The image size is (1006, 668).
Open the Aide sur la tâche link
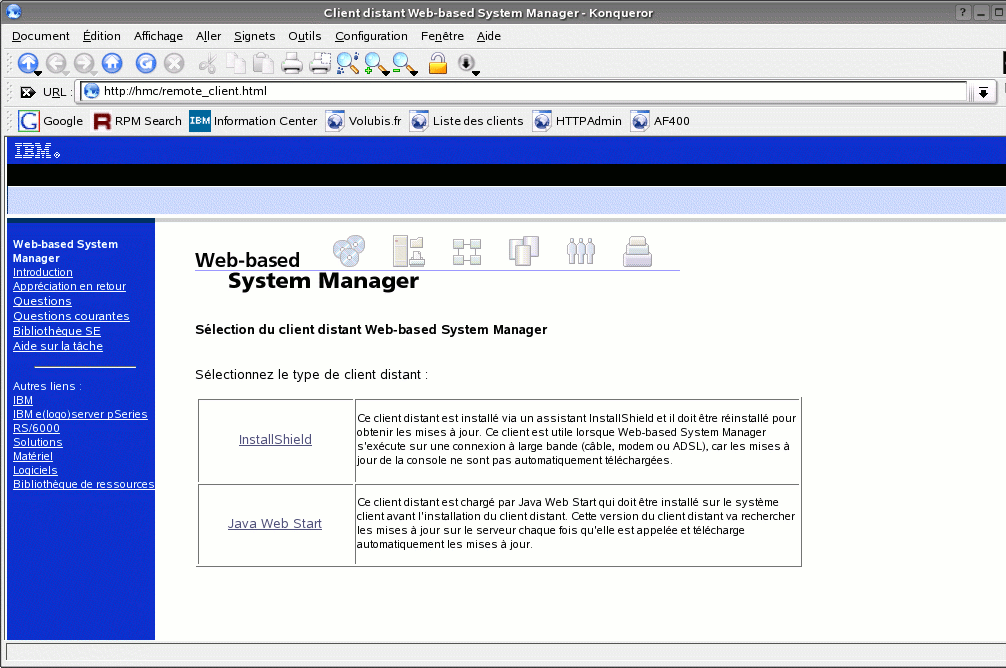(58, 346)
